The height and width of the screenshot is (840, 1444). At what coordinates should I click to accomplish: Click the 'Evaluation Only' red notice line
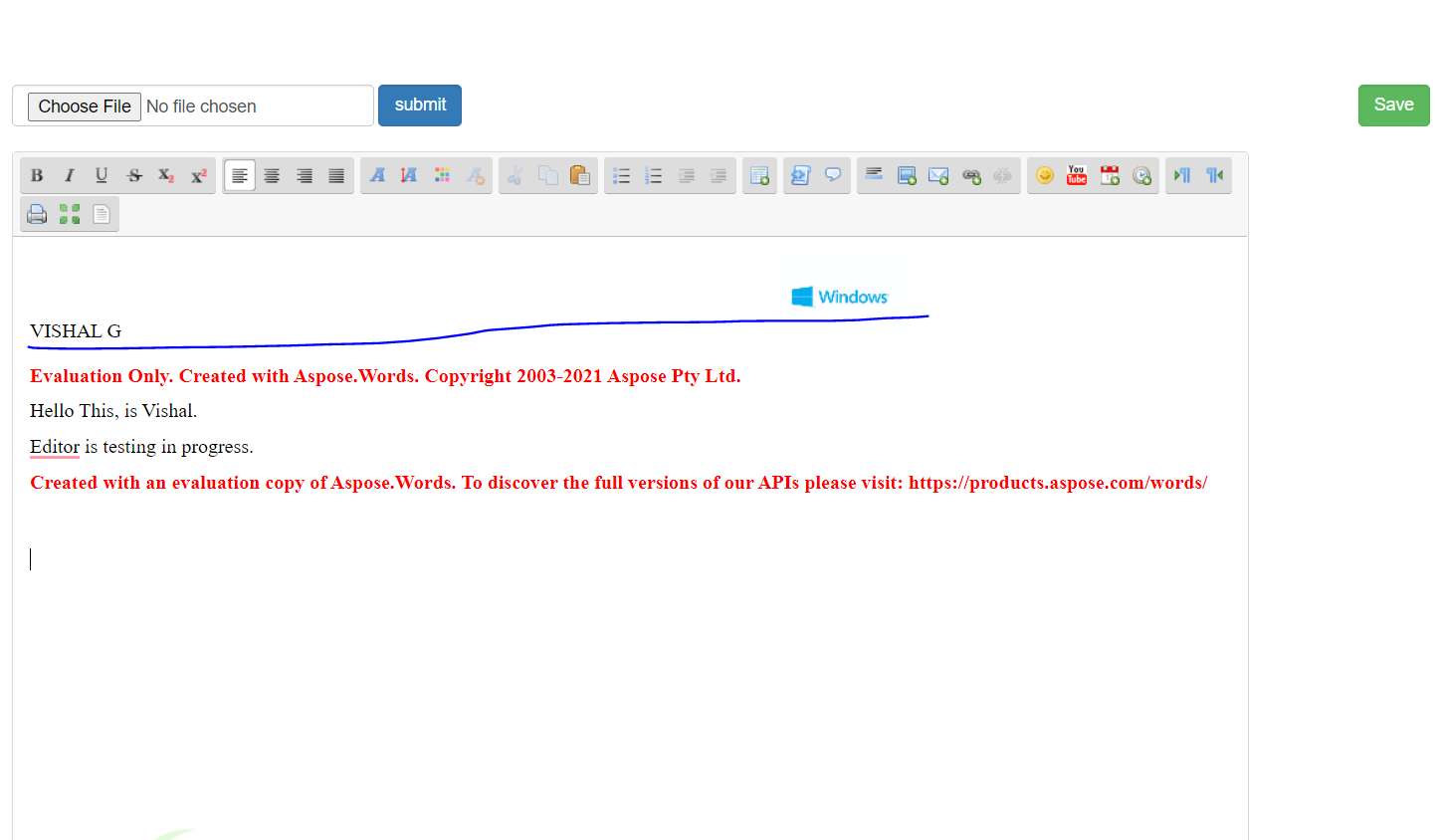tap(385, 376)
